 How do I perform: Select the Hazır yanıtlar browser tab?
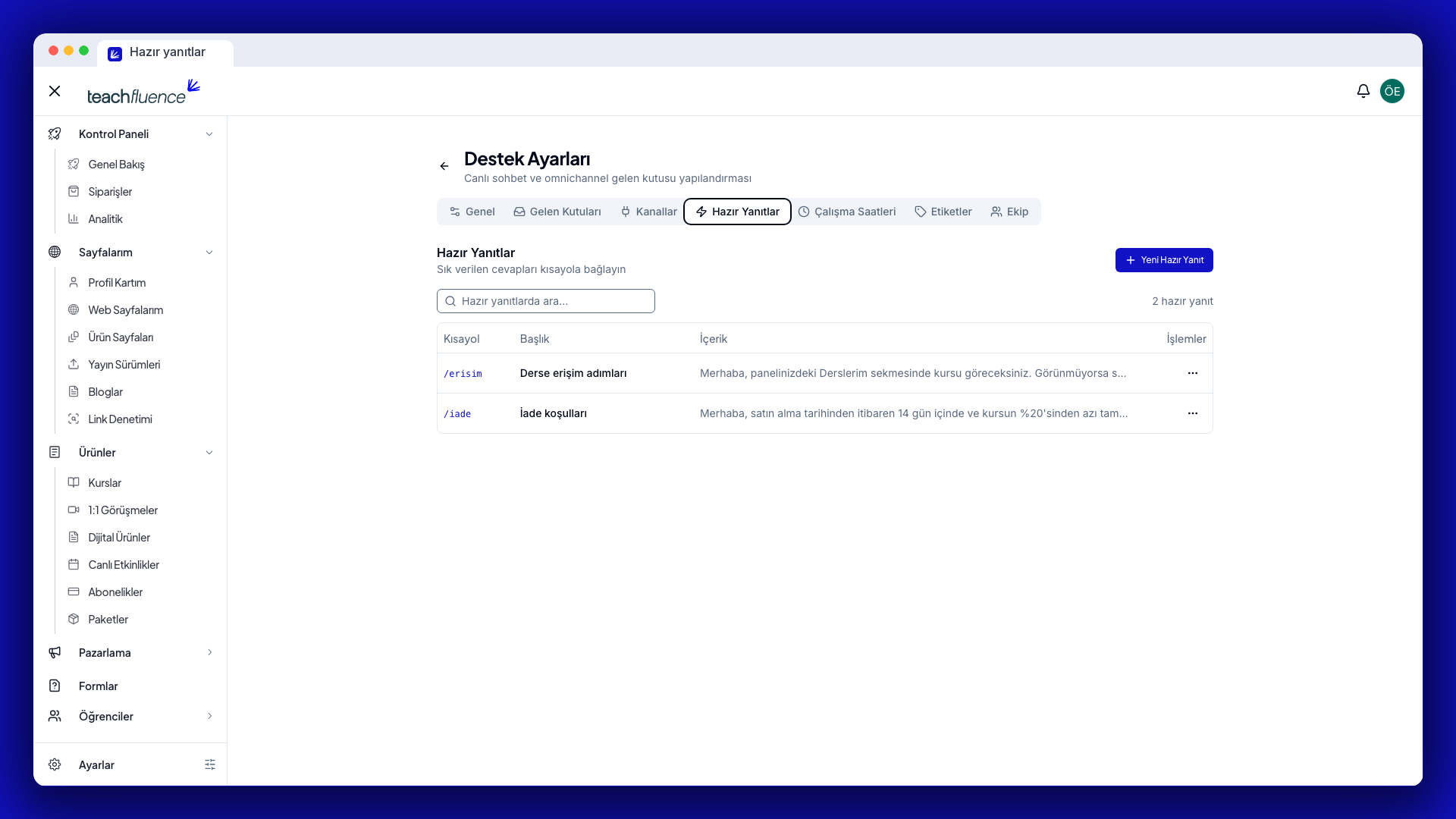pyautogui.click(x=165, y=52)
